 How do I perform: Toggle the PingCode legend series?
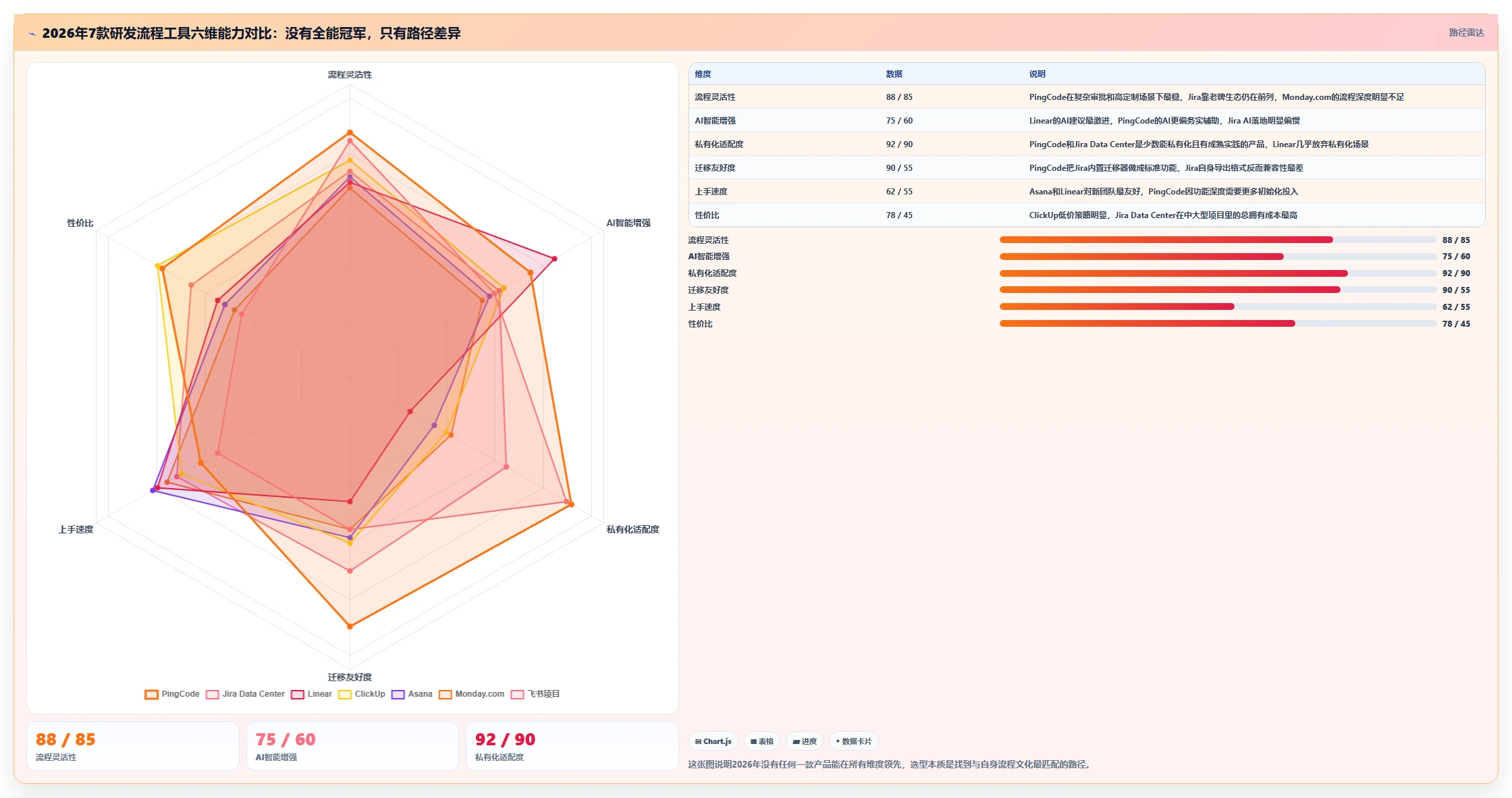172,694
